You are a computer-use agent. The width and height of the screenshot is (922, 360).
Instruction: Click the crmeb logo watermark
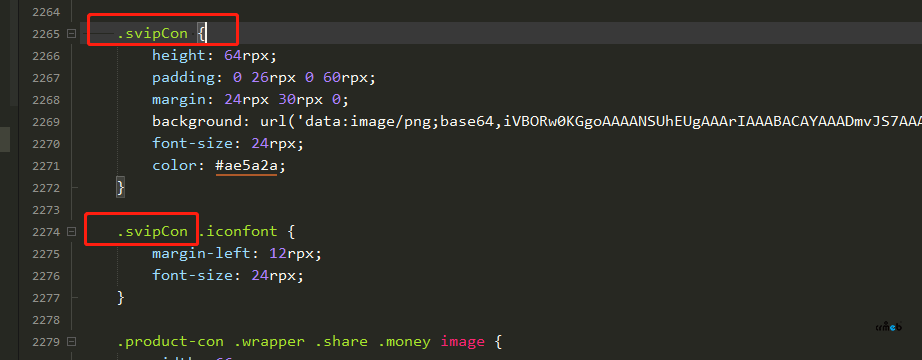888,327
